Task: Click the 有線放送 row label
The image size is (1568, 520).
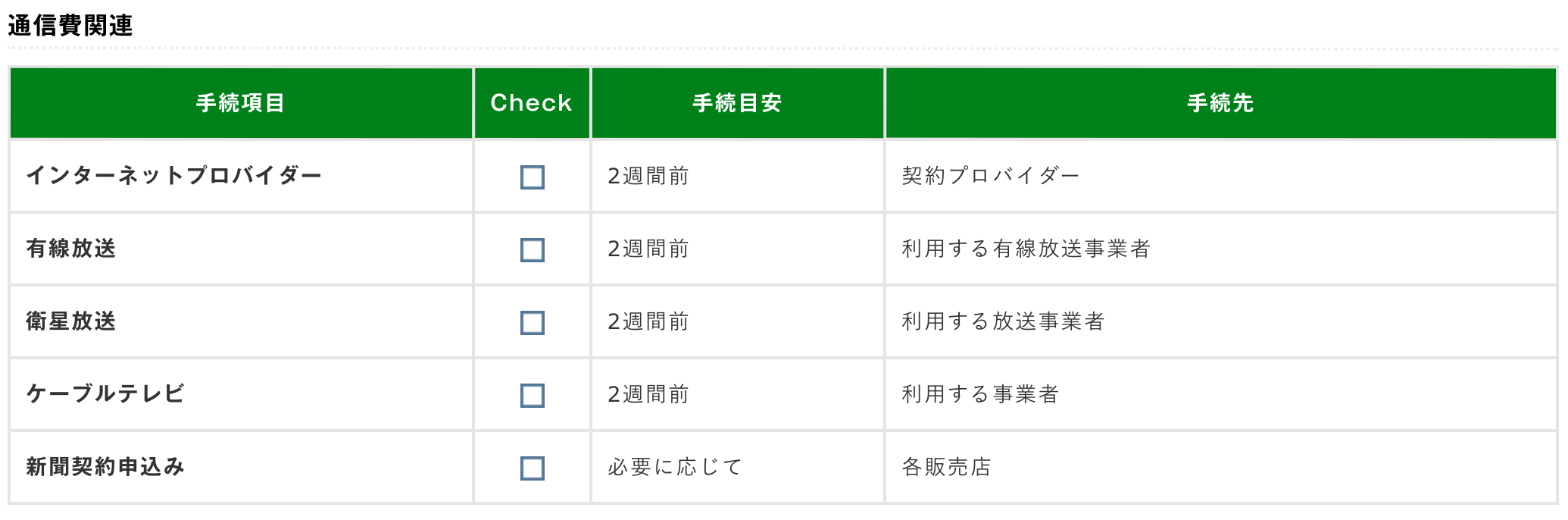Action: [71, 249]
